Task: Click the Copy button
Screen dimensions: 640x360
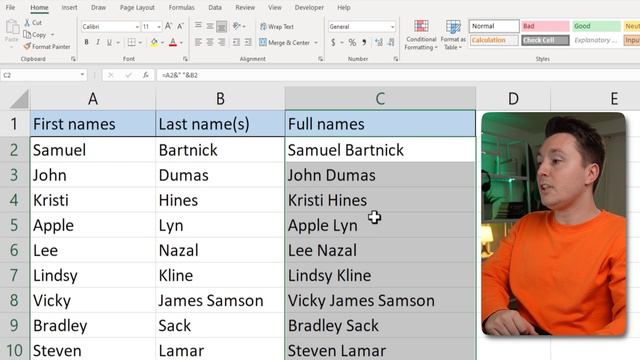Action: tap(35, 35)
